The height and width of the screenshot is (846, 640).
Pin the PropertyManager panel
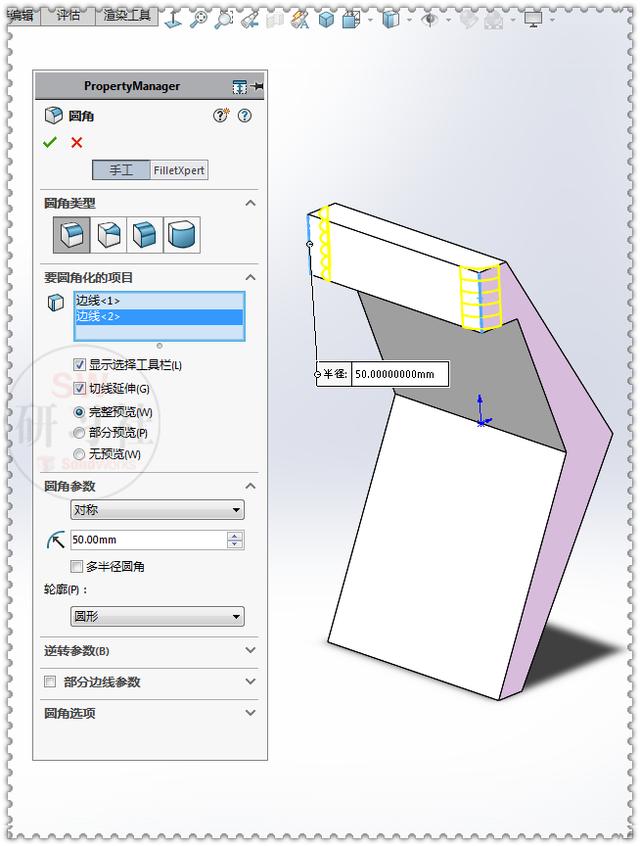(x=257, y=86)
